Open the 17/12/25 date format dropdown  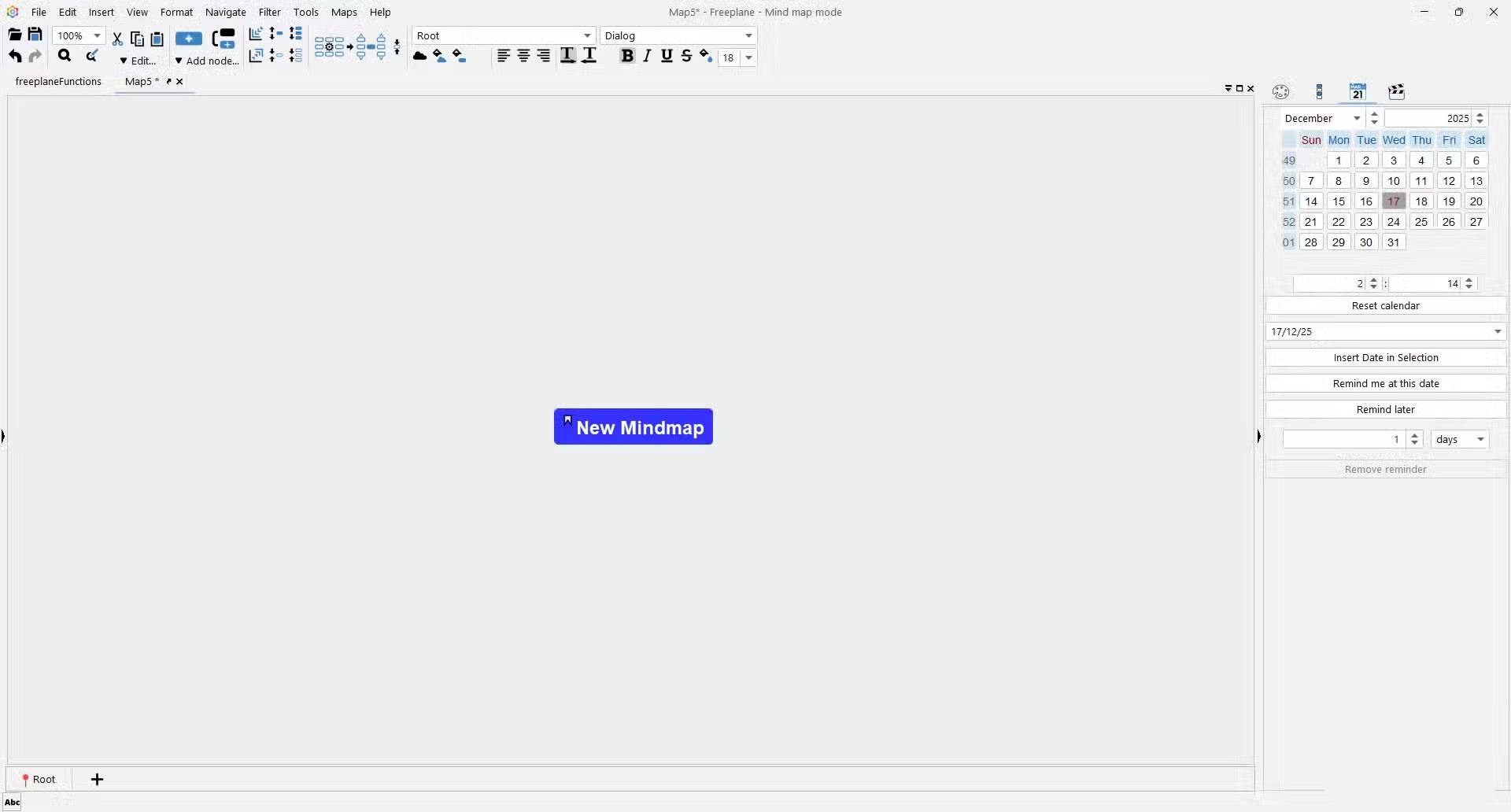pyautogui.click(x=1385, y=331)
